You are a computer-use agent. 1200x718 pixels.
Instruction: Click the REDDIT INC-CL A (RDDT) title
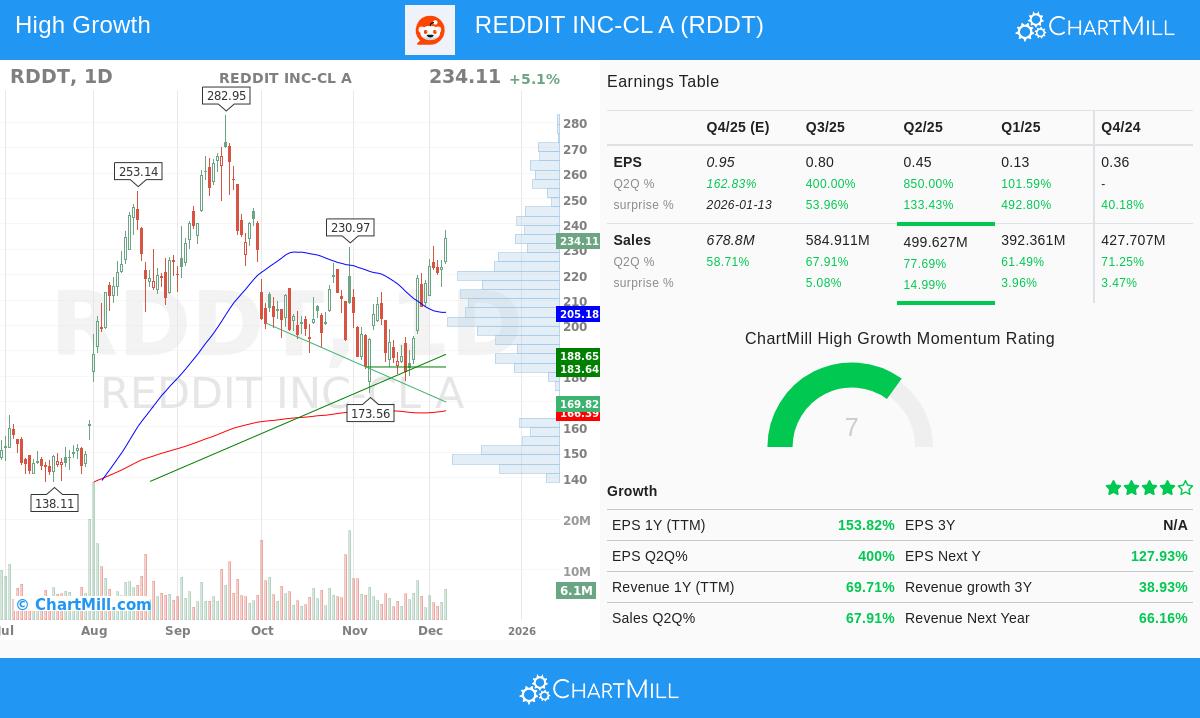pyautogui.click(x=618, y=24)
